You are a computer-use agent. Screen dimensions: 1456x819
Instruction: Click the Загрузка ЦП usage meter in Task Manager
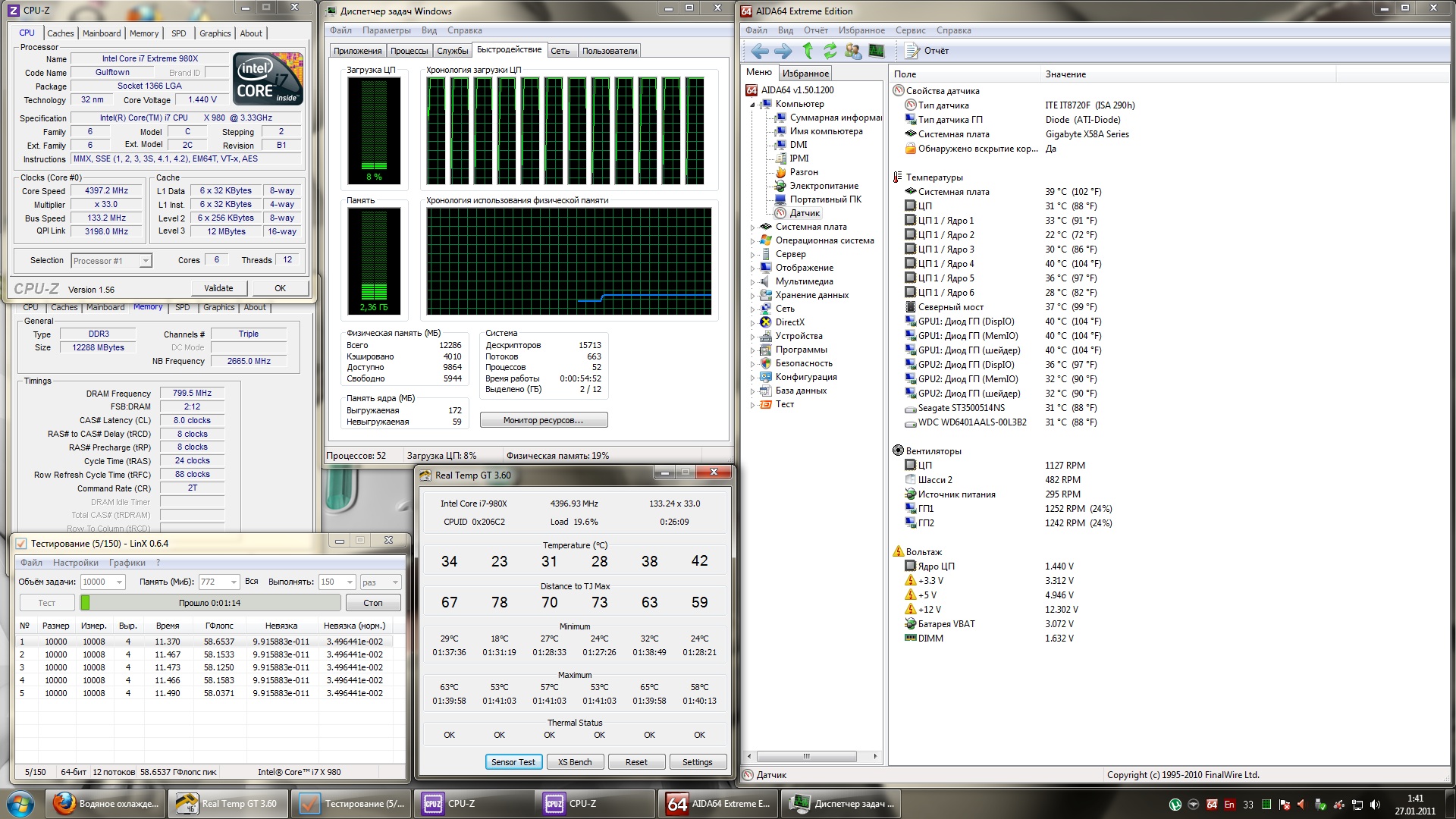tap(374, 130)
